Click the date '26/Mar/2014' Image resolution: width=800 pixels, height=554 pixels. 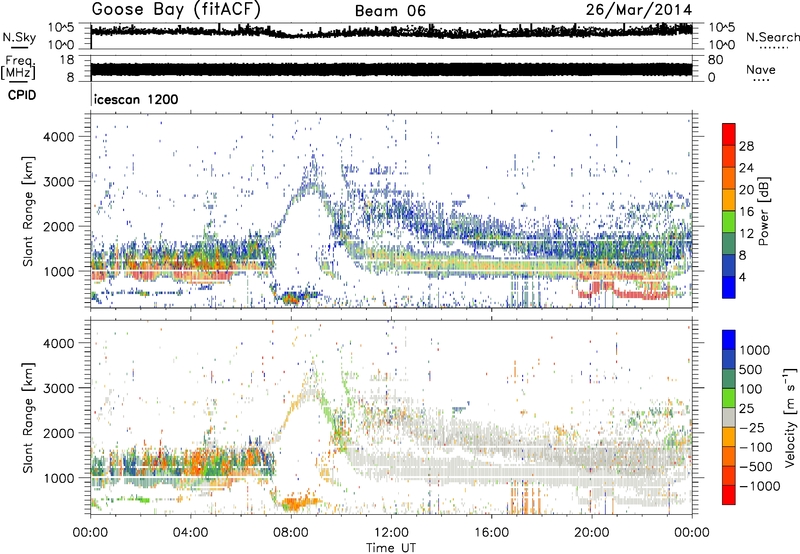click(639, 10)
